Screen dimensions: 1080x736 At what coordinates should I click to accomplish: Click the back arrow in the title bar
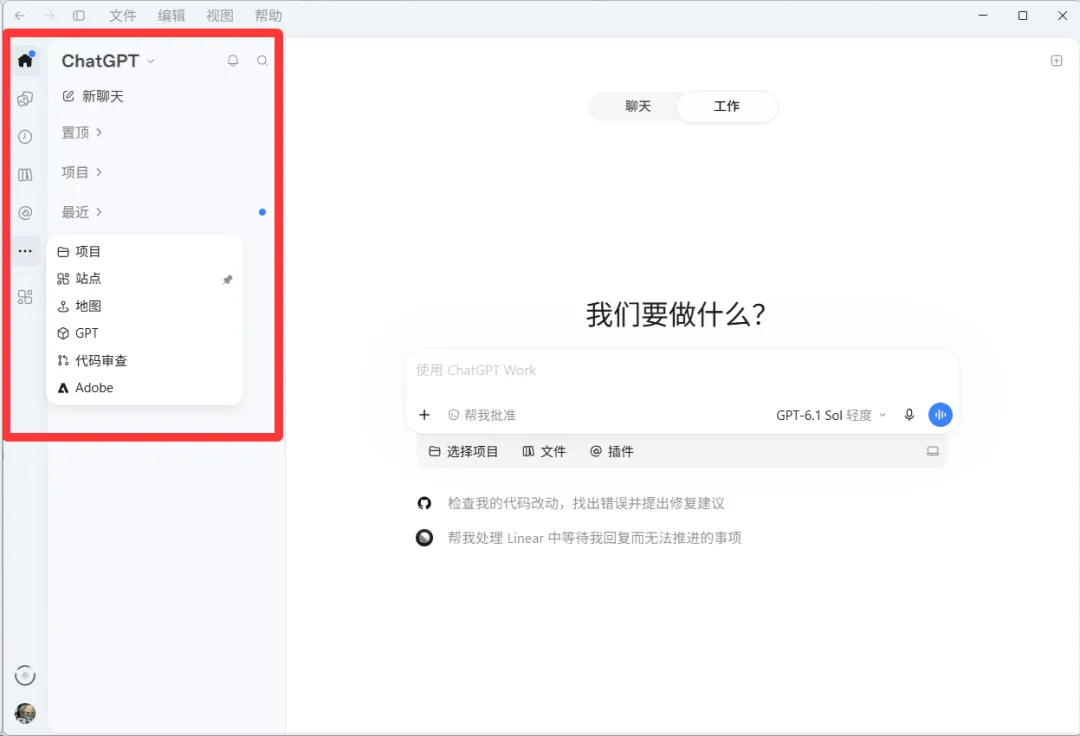[x=20, y=15]
